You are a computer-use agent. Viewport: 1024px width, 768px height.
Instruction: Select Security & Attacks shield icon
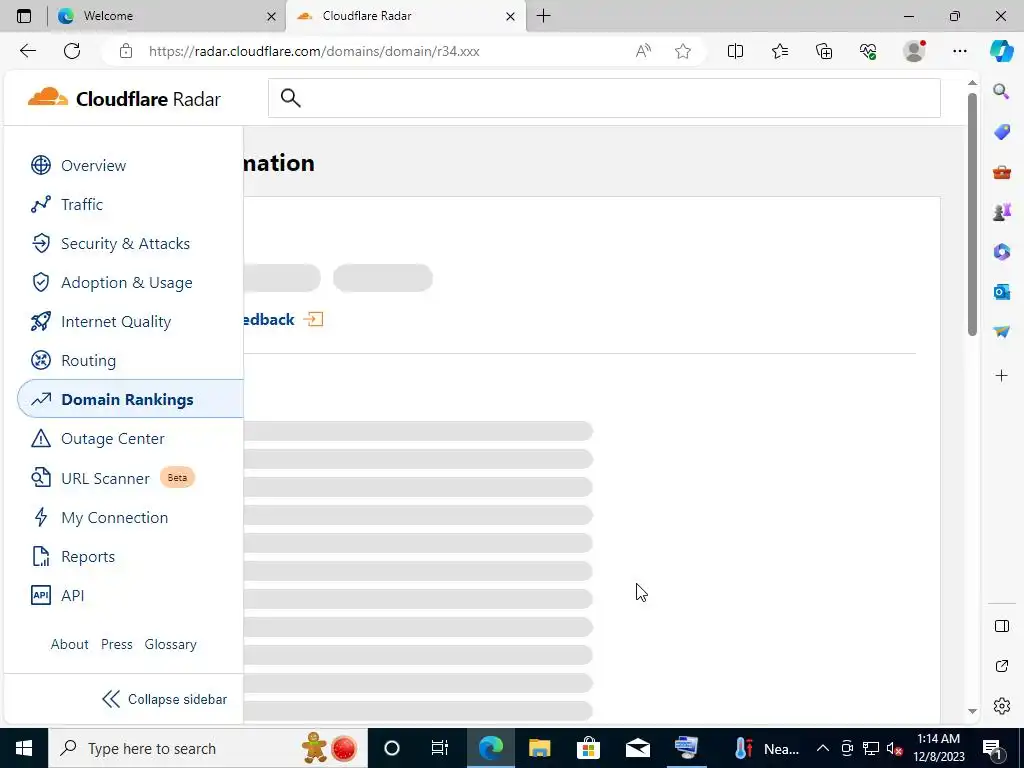point(40,244)
